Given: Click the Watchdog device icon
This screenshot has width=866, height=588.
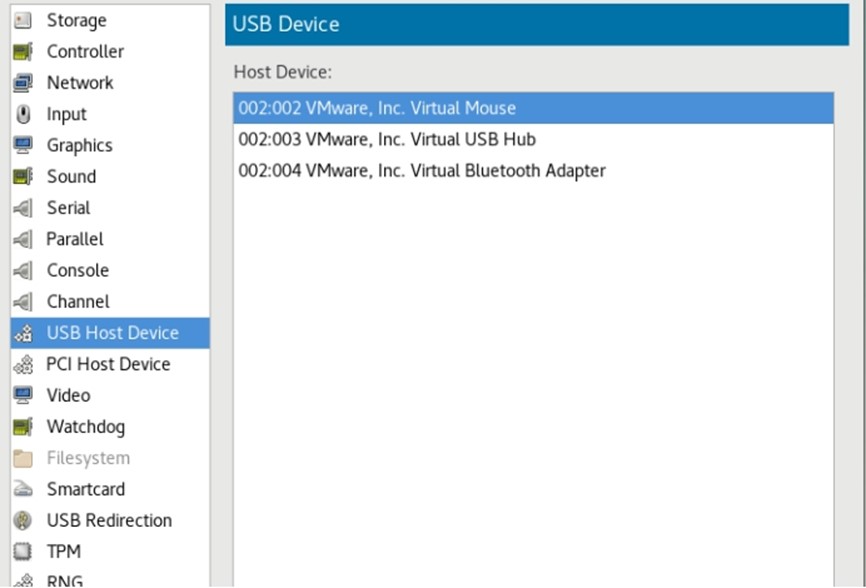Looking at the screenshot, I should pyautogui.click(x=23, y=427).
